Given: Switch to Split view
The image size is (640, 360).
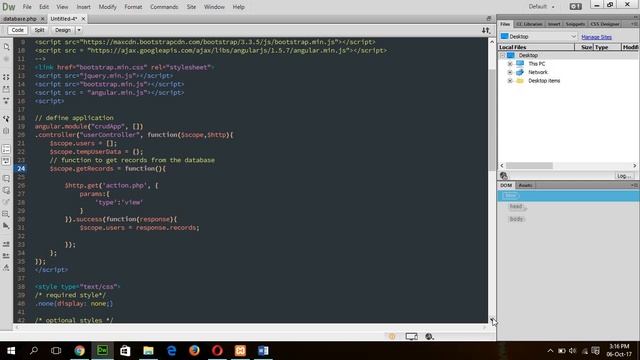Looking at the screenshot, I should tap(39, 30).
